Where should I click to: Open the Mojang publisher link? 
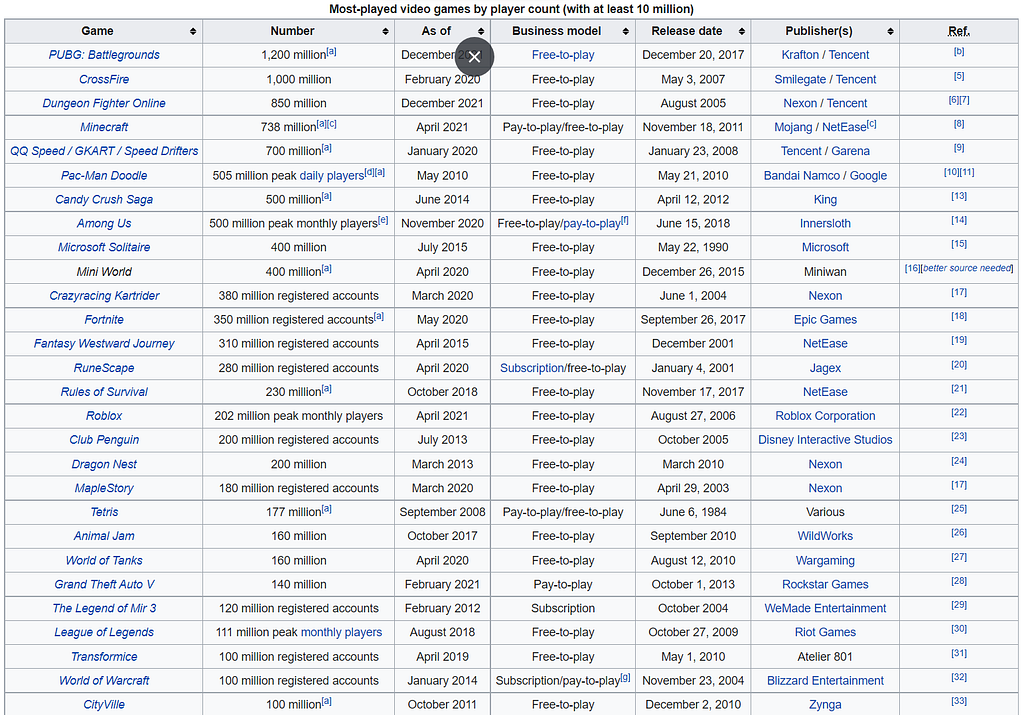(x=793, y=127)
